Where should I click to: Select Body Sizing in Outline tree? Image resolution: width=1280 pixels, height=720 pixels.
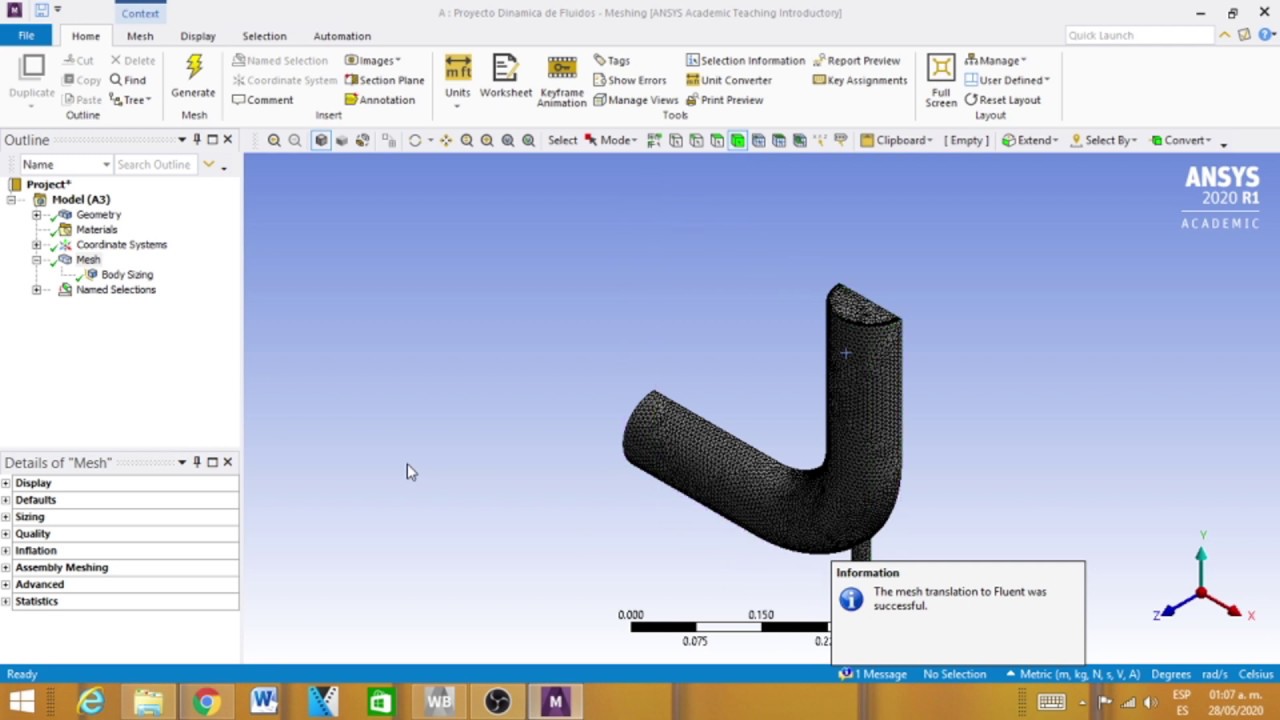[127, 275]
